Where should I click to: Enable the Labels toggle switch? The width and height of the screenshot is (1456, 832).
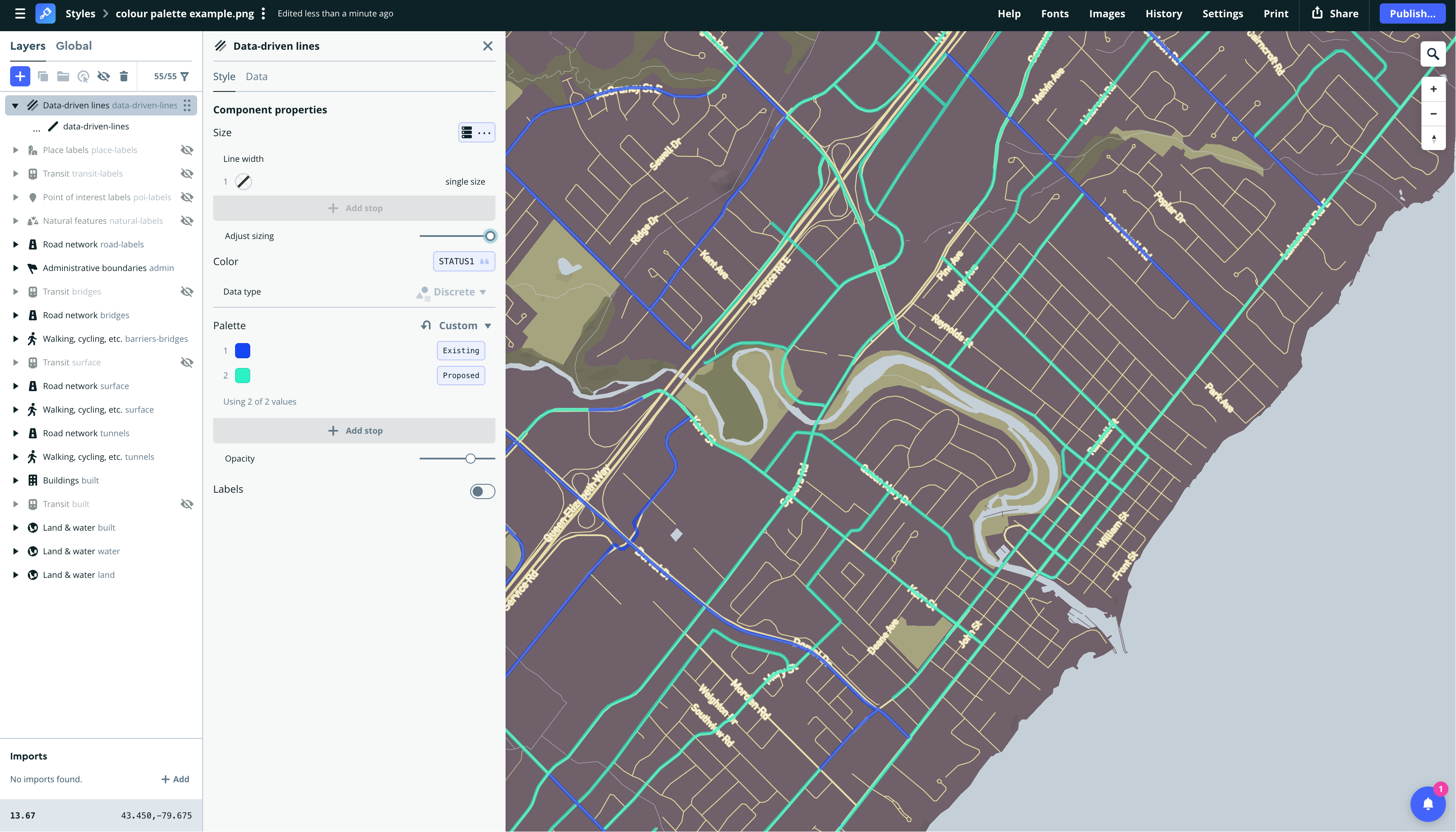click(x=482, y=491)
